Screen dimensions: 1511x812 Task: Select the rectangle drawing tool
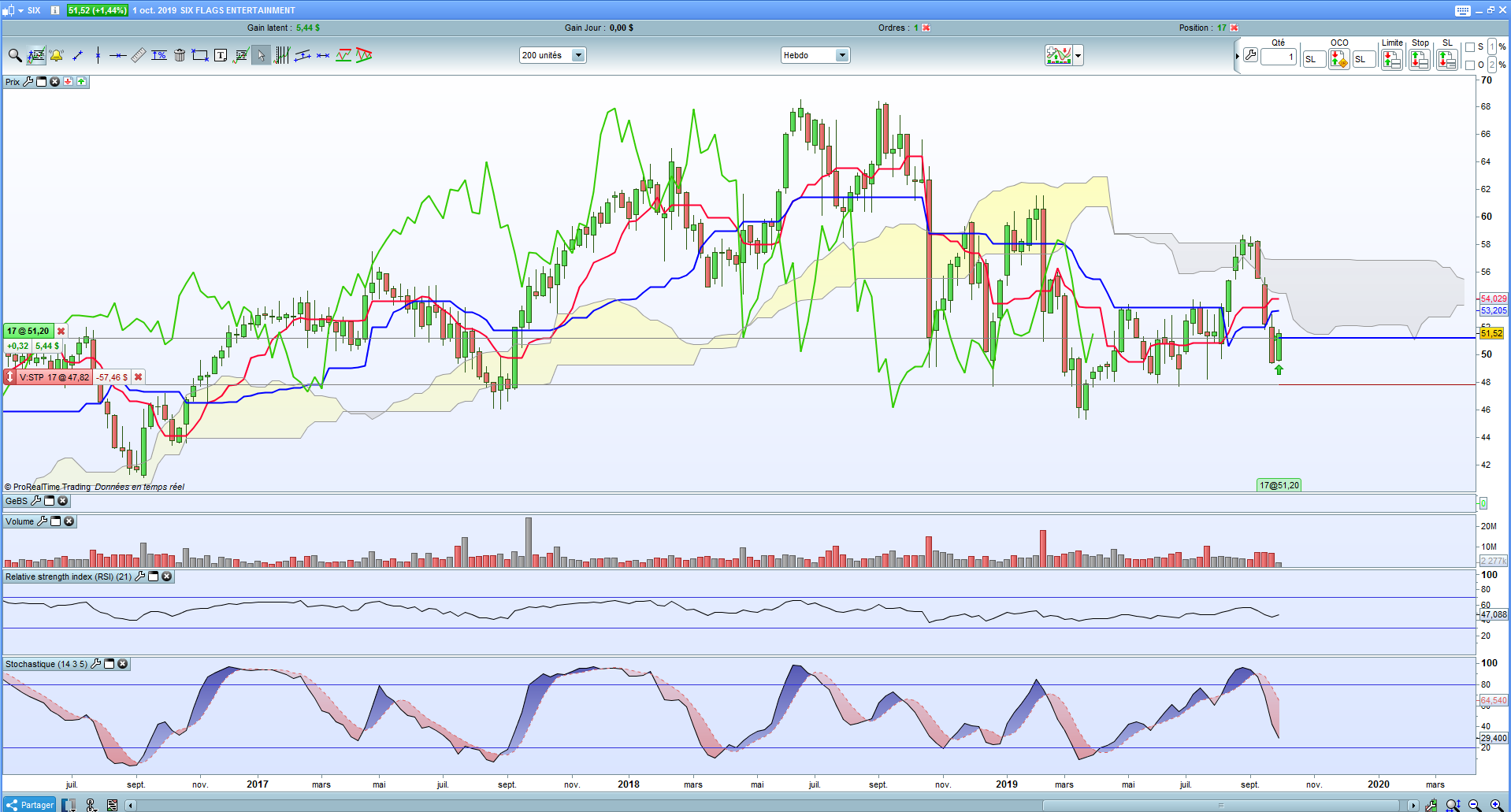200,55
